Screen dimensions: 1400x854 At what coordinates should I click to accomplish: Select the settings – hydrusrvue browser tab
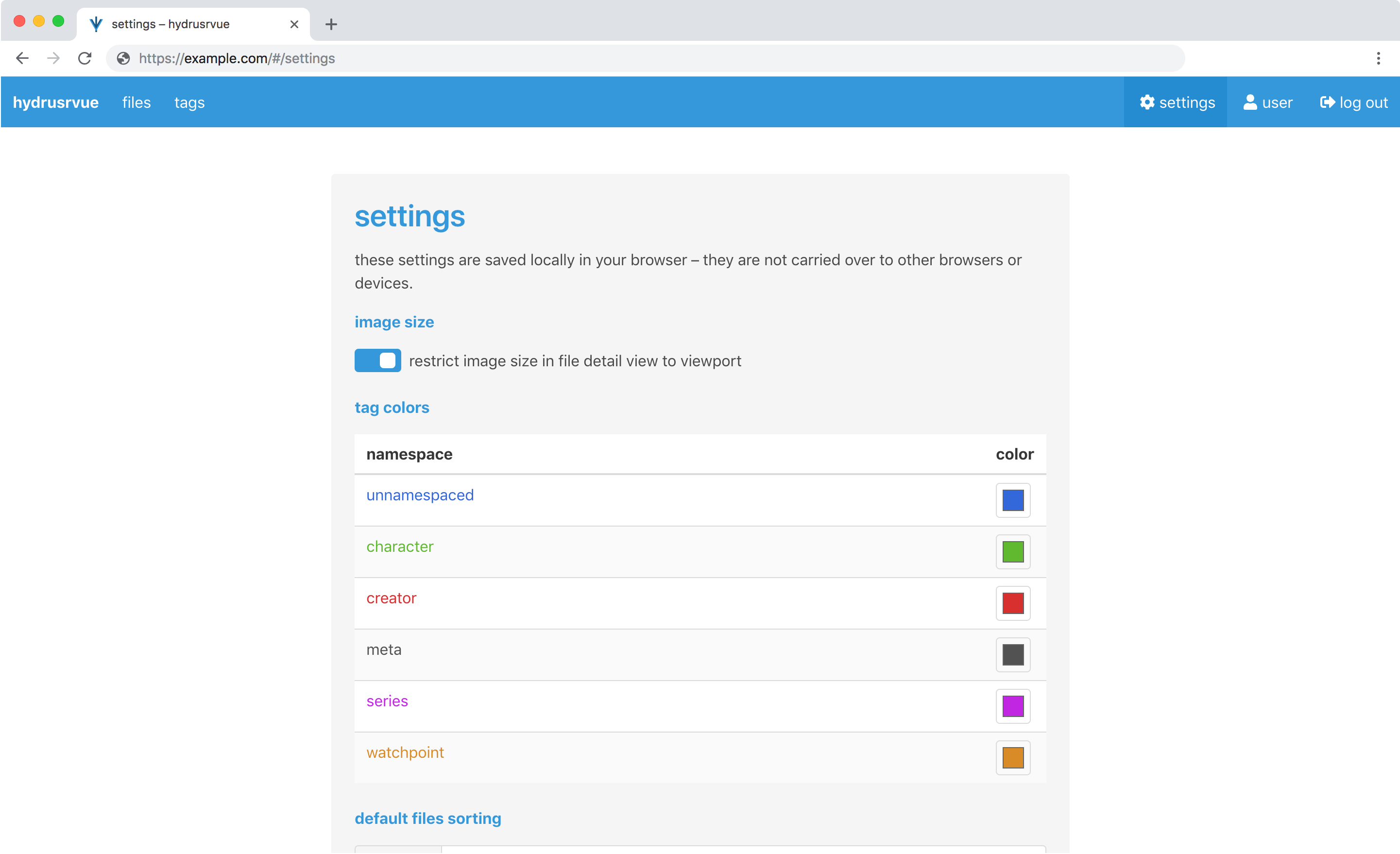click(x=193, y=24)
